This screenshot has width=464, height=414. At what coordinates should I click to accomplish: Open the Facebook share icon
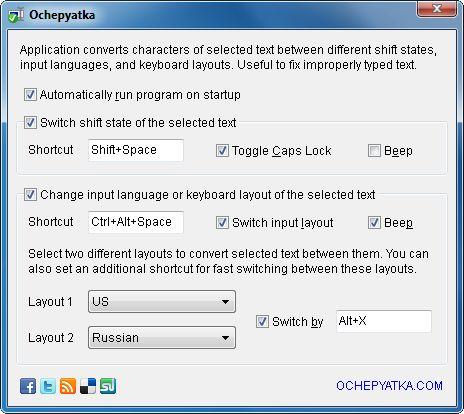pyautogui.click(x=28, y=386)
